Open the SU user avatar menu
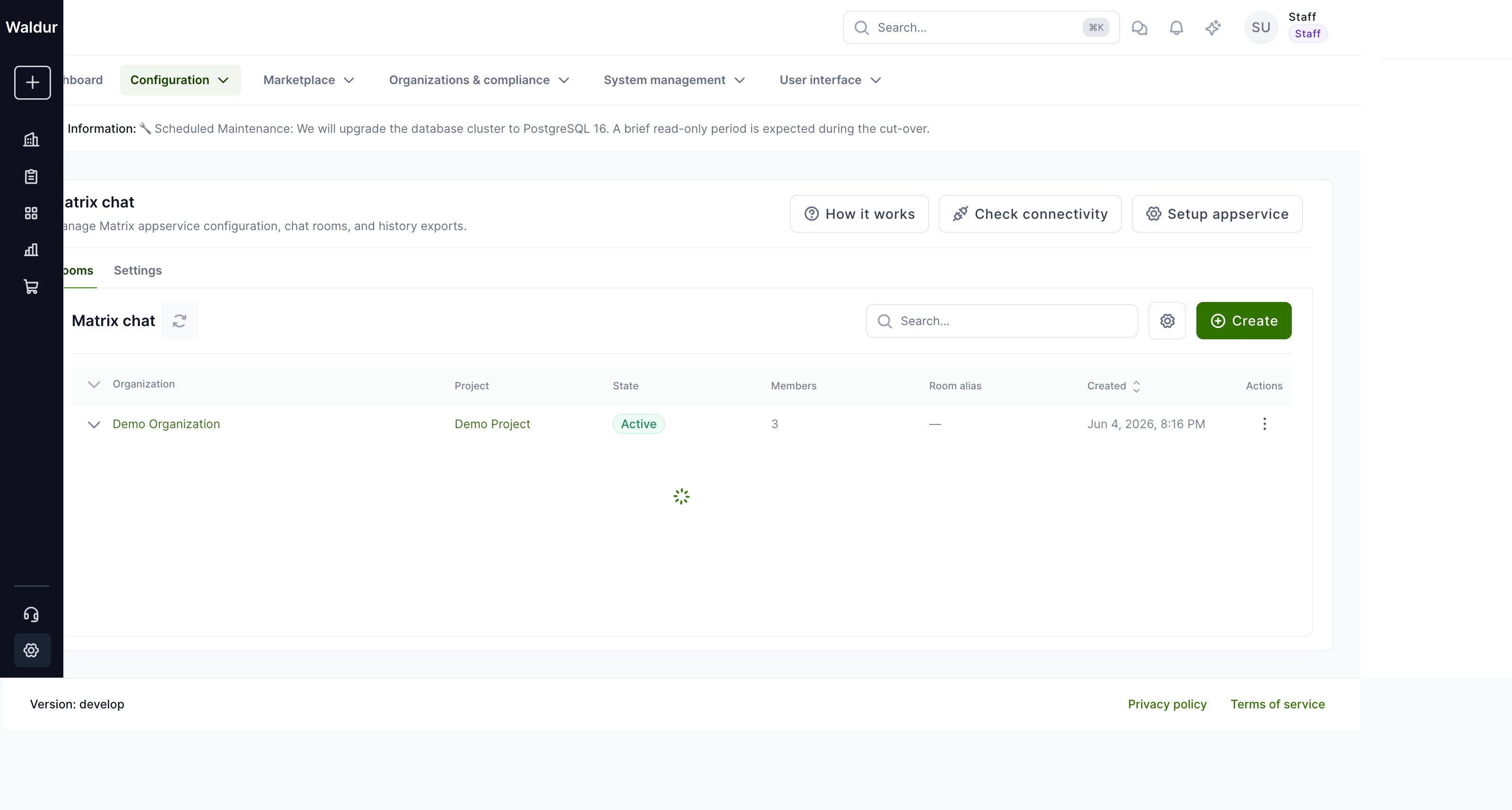The height and width of the screenshot is (810, 1512). (1261, 27)
